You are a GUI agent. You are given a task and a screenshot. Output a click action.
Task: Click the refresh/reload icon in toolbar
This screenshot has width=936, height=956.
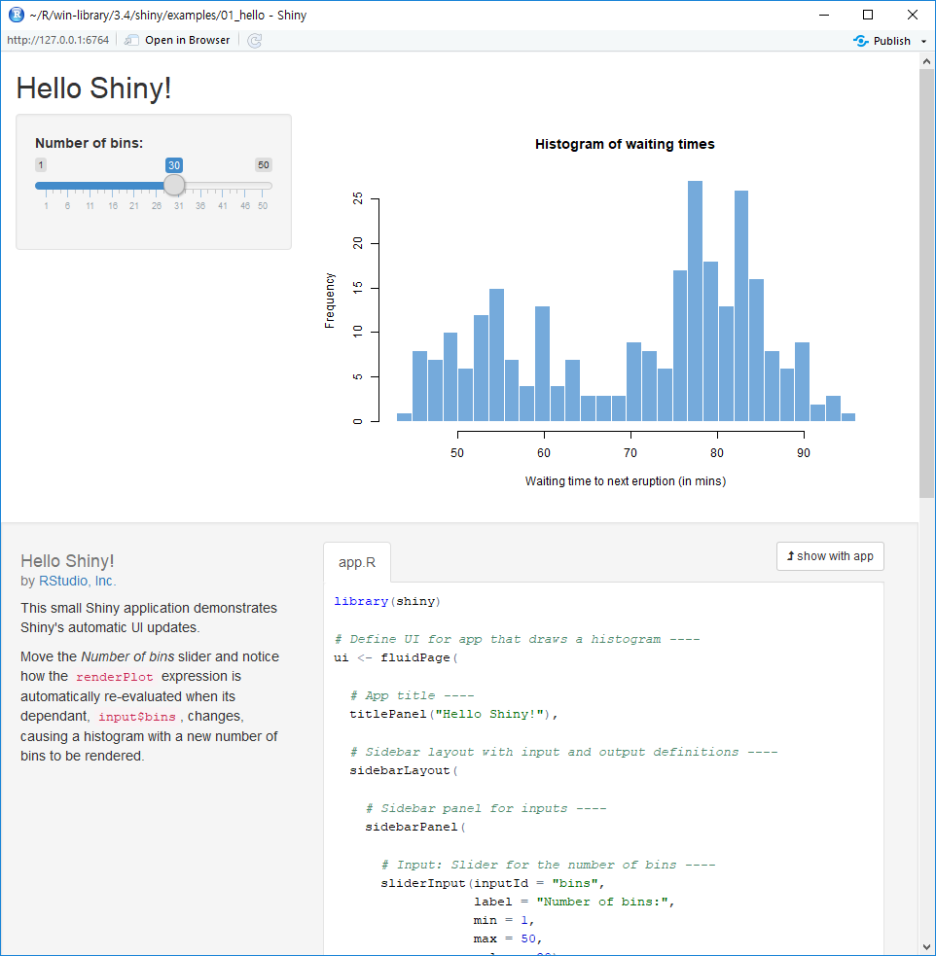254,40
